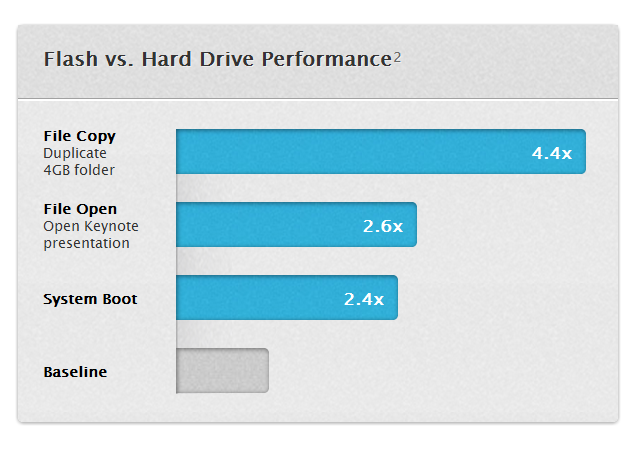Click the middle of the File Copy bar
636x451 pixels.
(380, 152)
